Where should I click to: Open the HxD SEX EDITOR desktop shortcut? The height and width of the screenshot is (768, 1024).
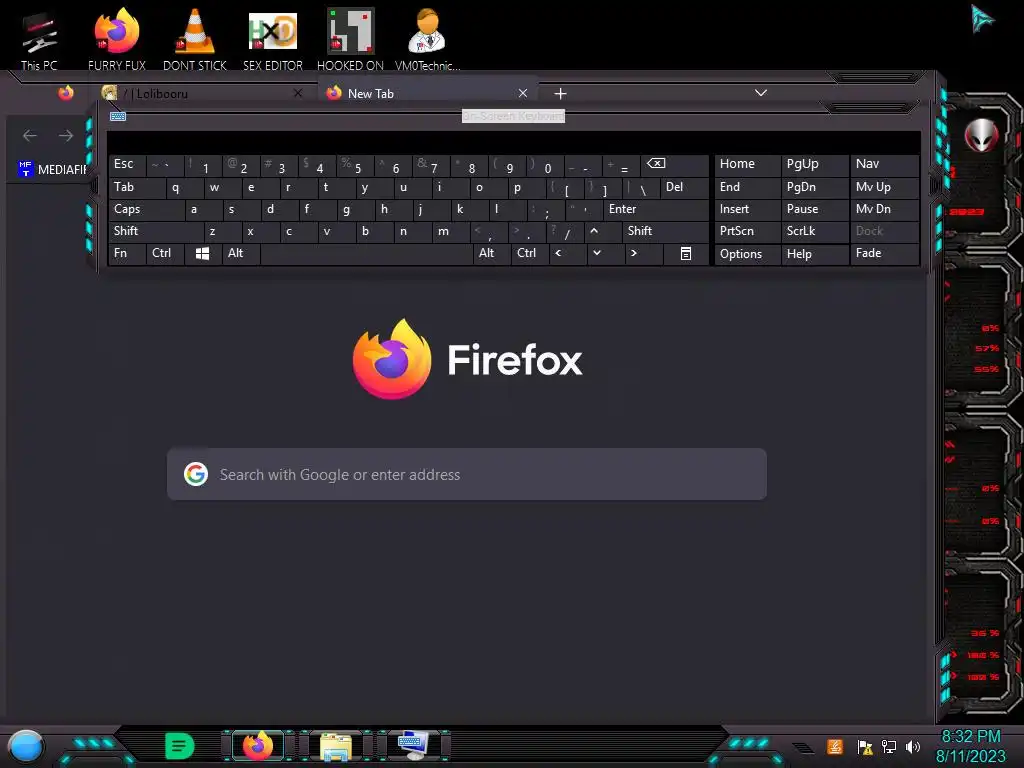coord(273,41)
